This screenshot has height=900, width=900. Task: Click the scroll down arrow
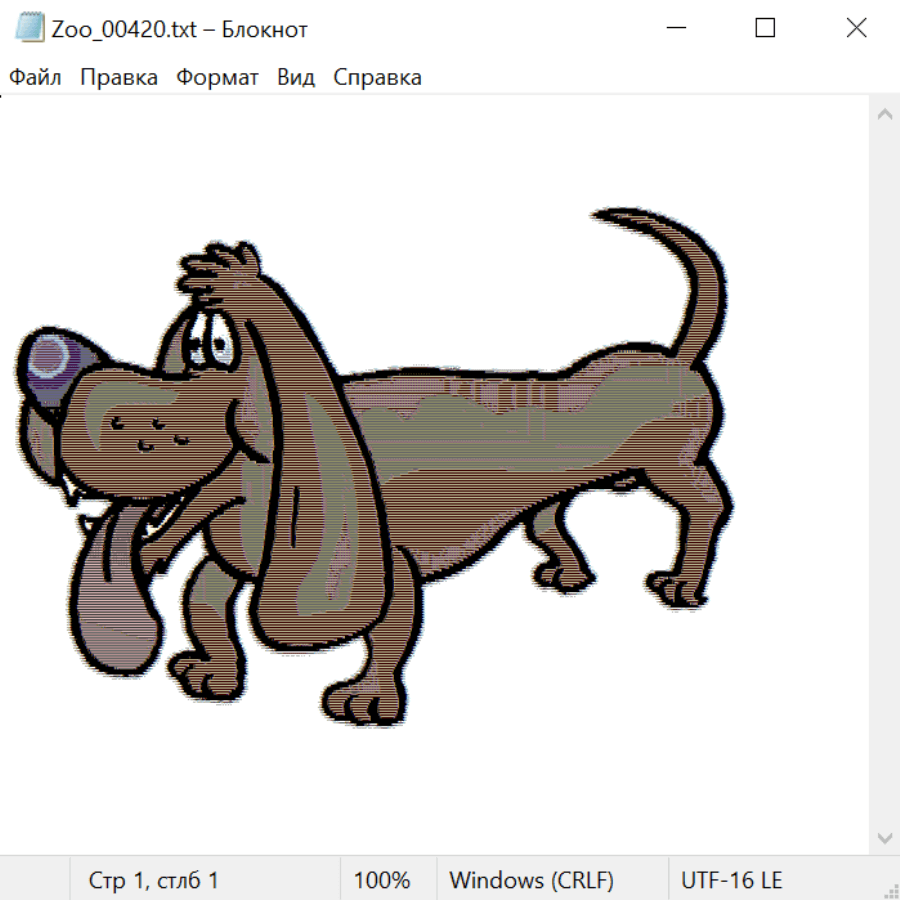pos(884,837)
